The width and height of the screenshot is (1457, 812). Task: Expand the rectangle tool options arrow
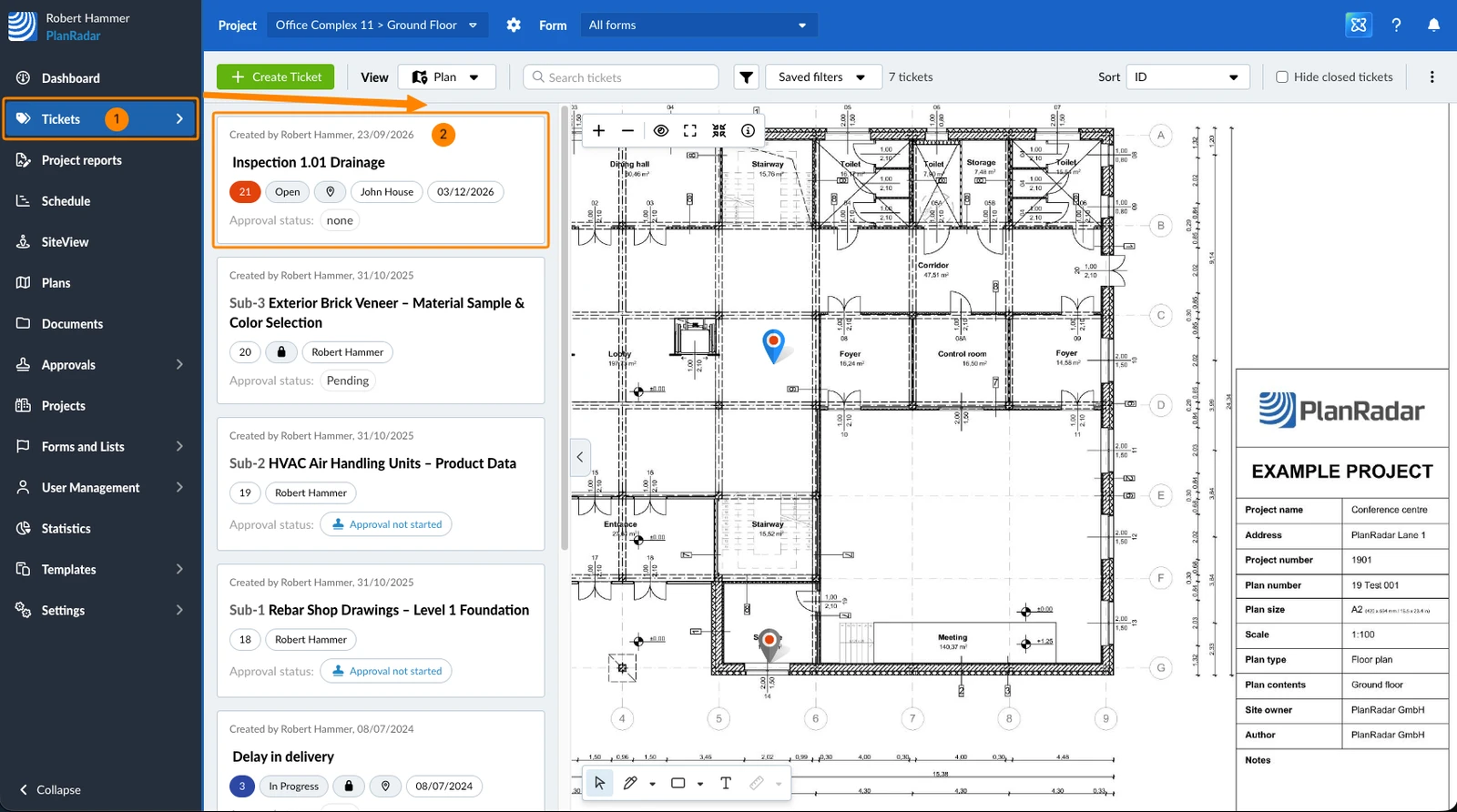(700, 784)
